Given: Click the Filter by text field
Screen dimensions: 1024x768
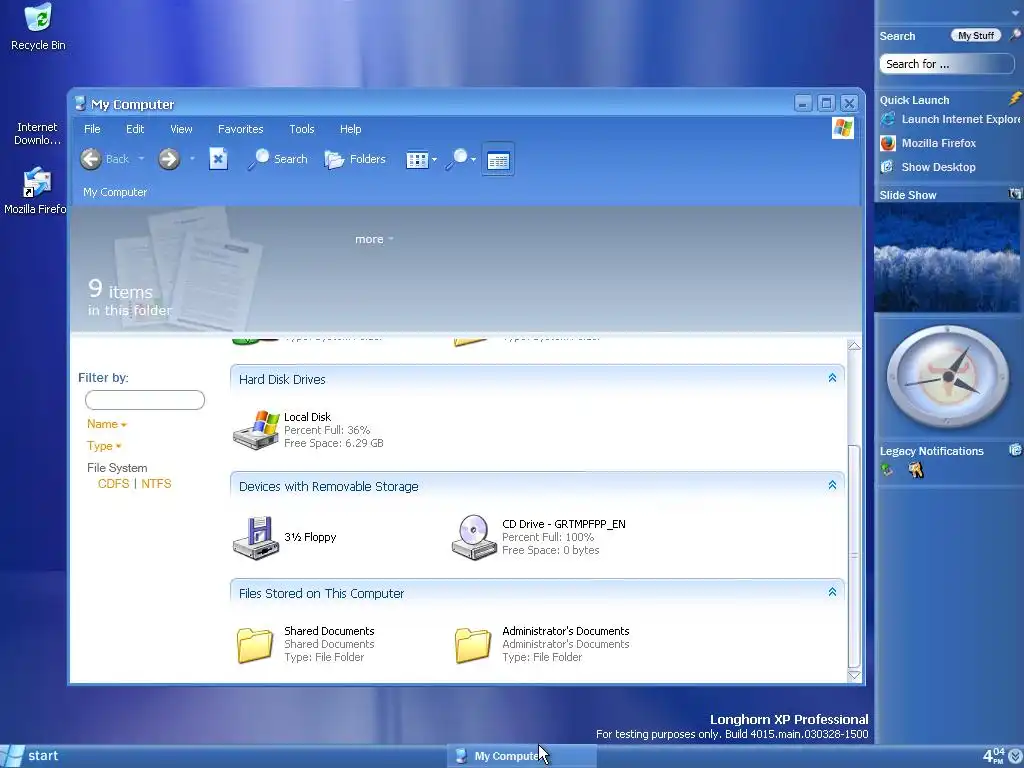Looking at the screenshot, I should point(145,400).
